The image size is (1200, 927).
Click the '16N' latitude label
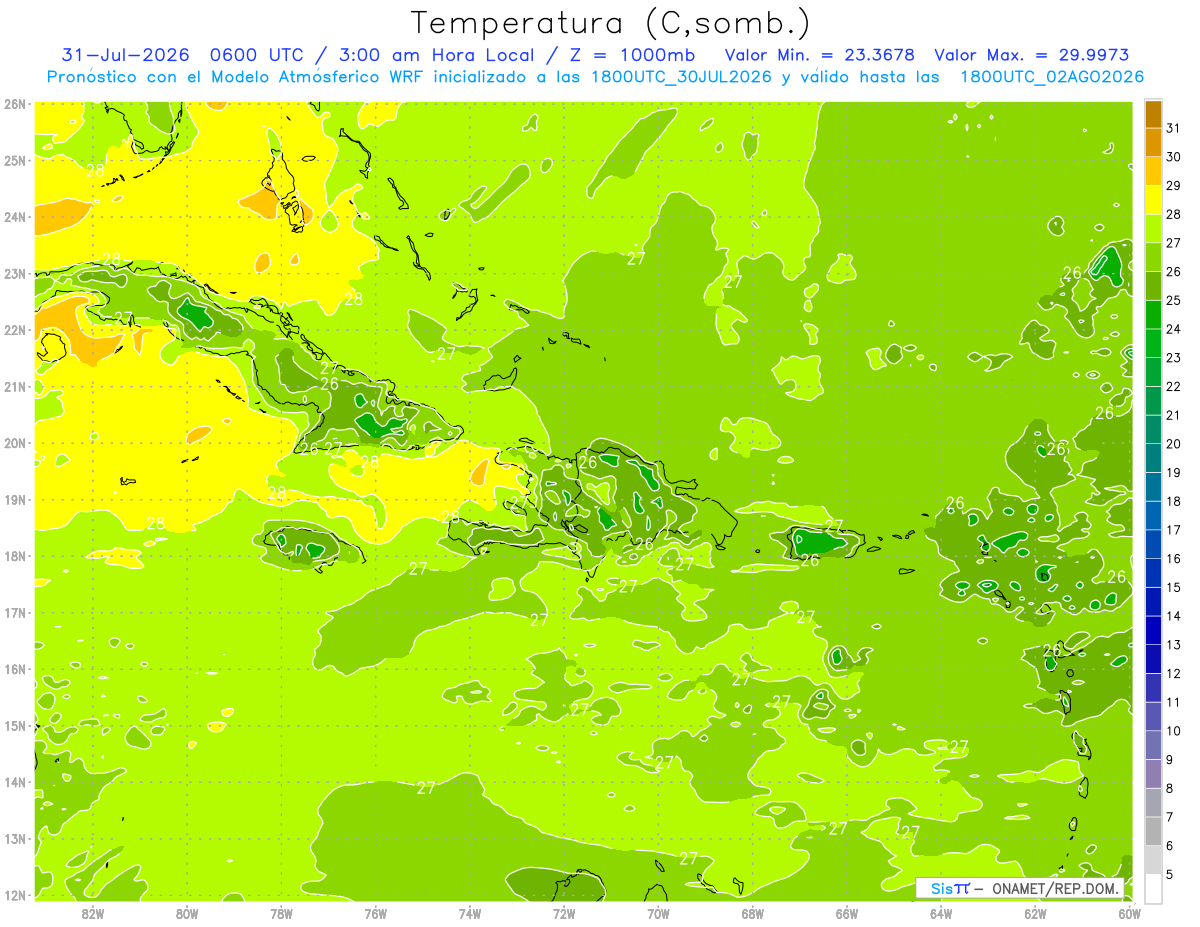click(x=15, y=669)
